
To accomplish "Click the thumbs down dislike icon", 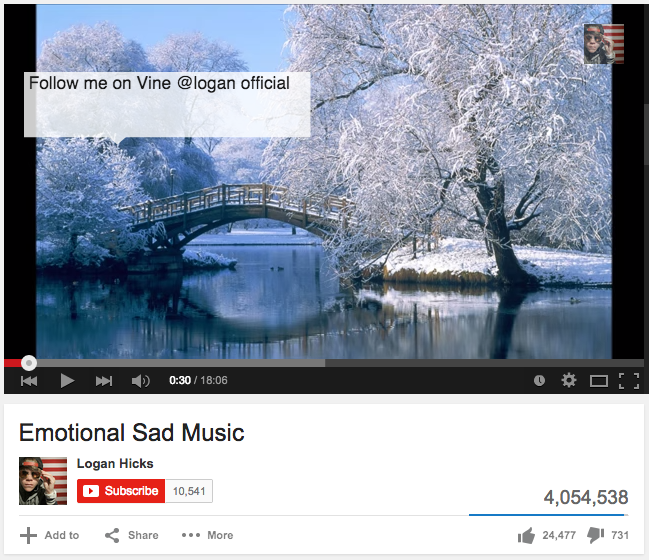I will [x=595, y=536].
